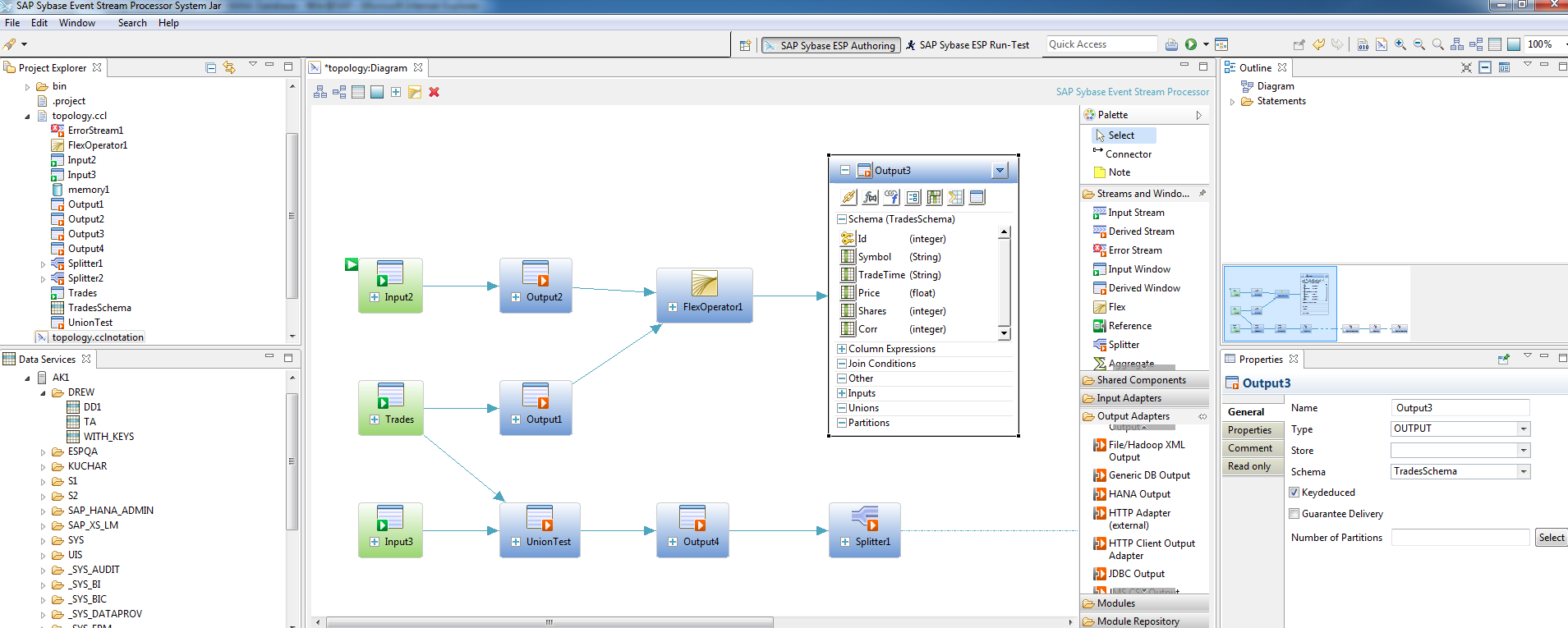Click the Quick Access search field
1568x628 pixels.
point(1101,44)
